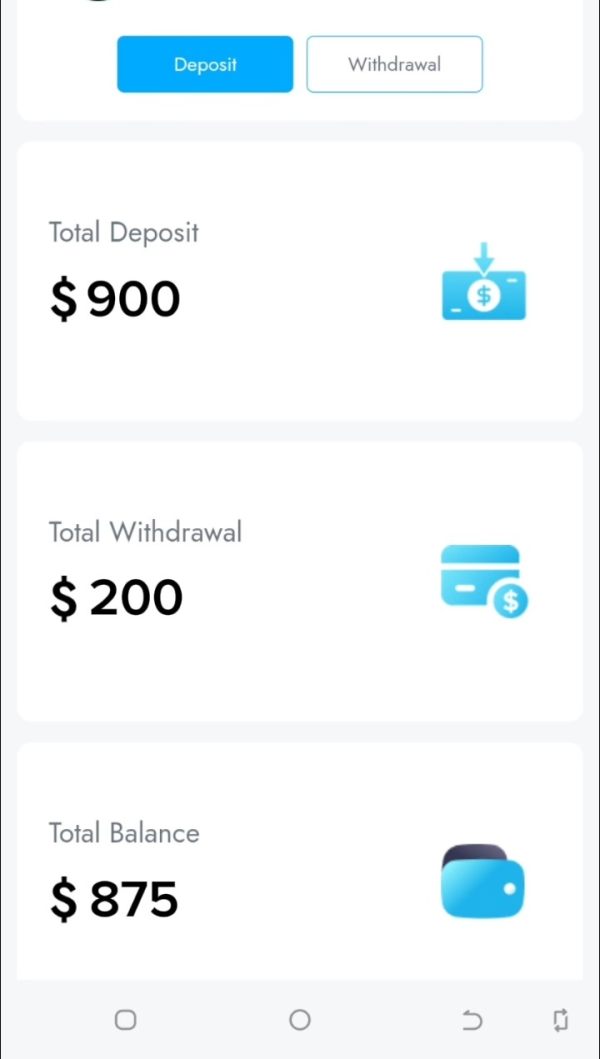Select the Total Balance label

point(124,833)
